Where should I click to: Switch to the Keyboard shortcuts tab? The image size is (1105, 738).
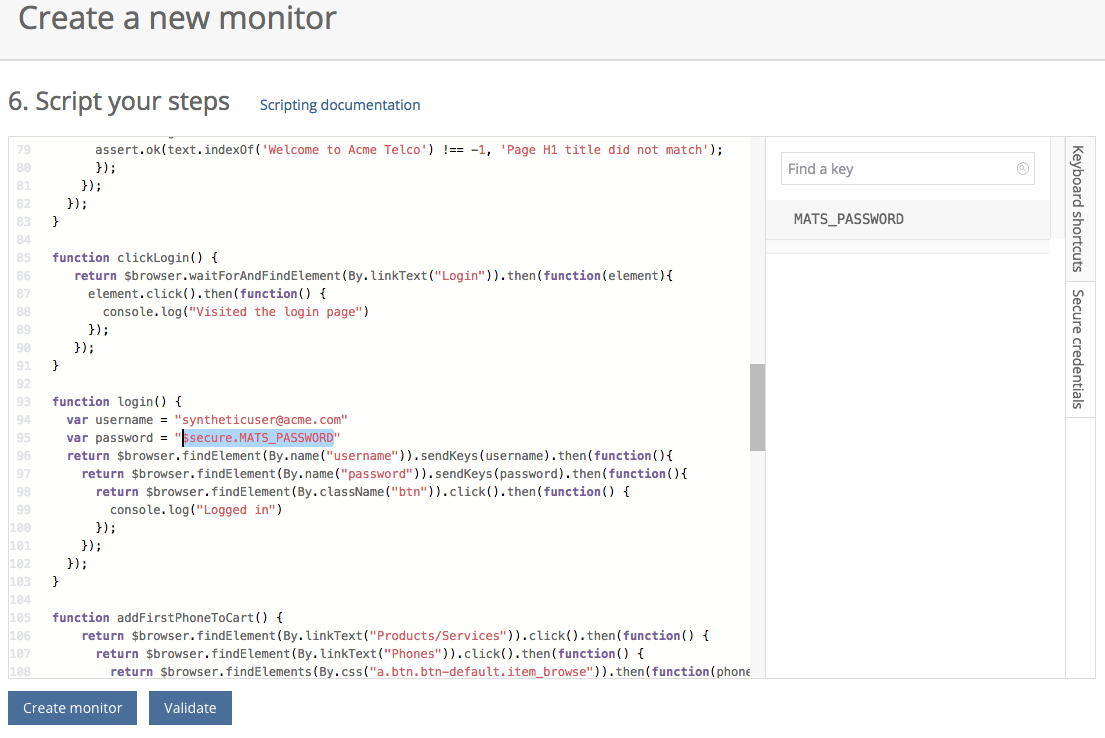tap(1080, 209)
